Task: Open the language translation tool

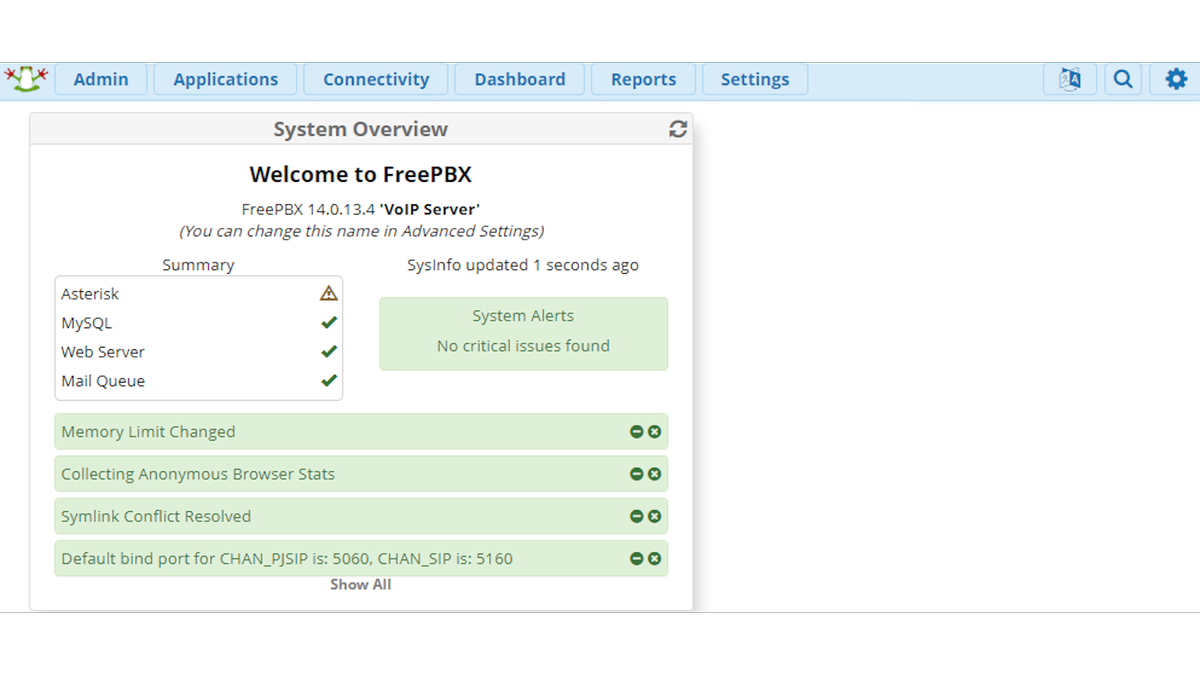Action: point(1070,78)
